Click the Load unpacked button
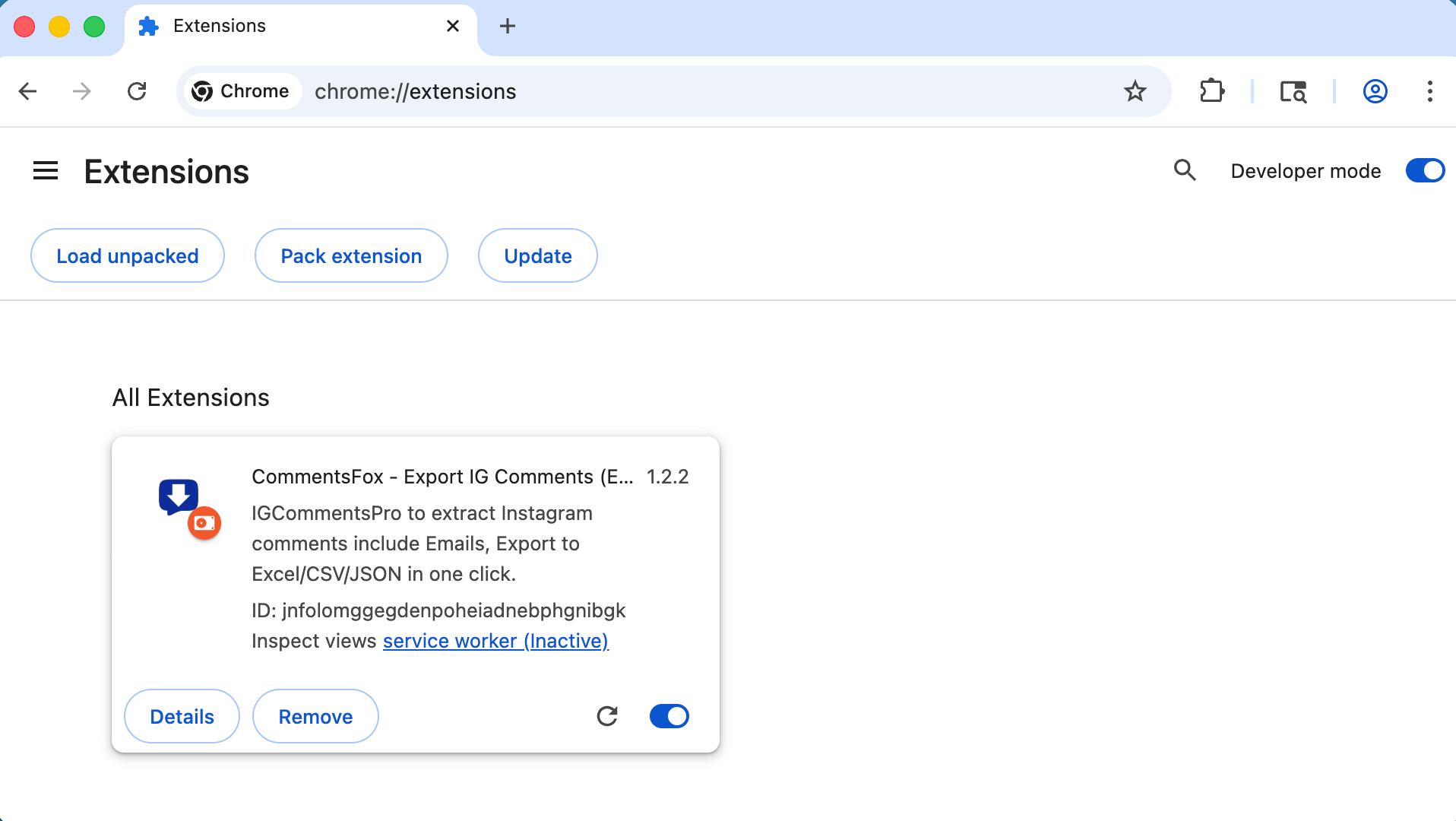Screen dimensions: 1456x821 (127, 255)
